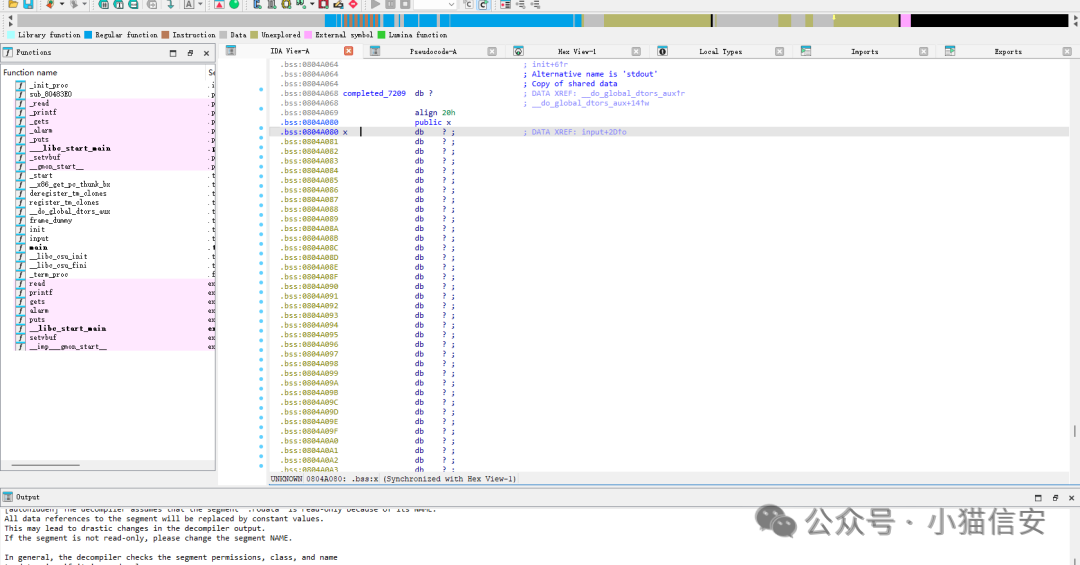Click the completed_7209 label in disassembly

click(x=374, y=93)
